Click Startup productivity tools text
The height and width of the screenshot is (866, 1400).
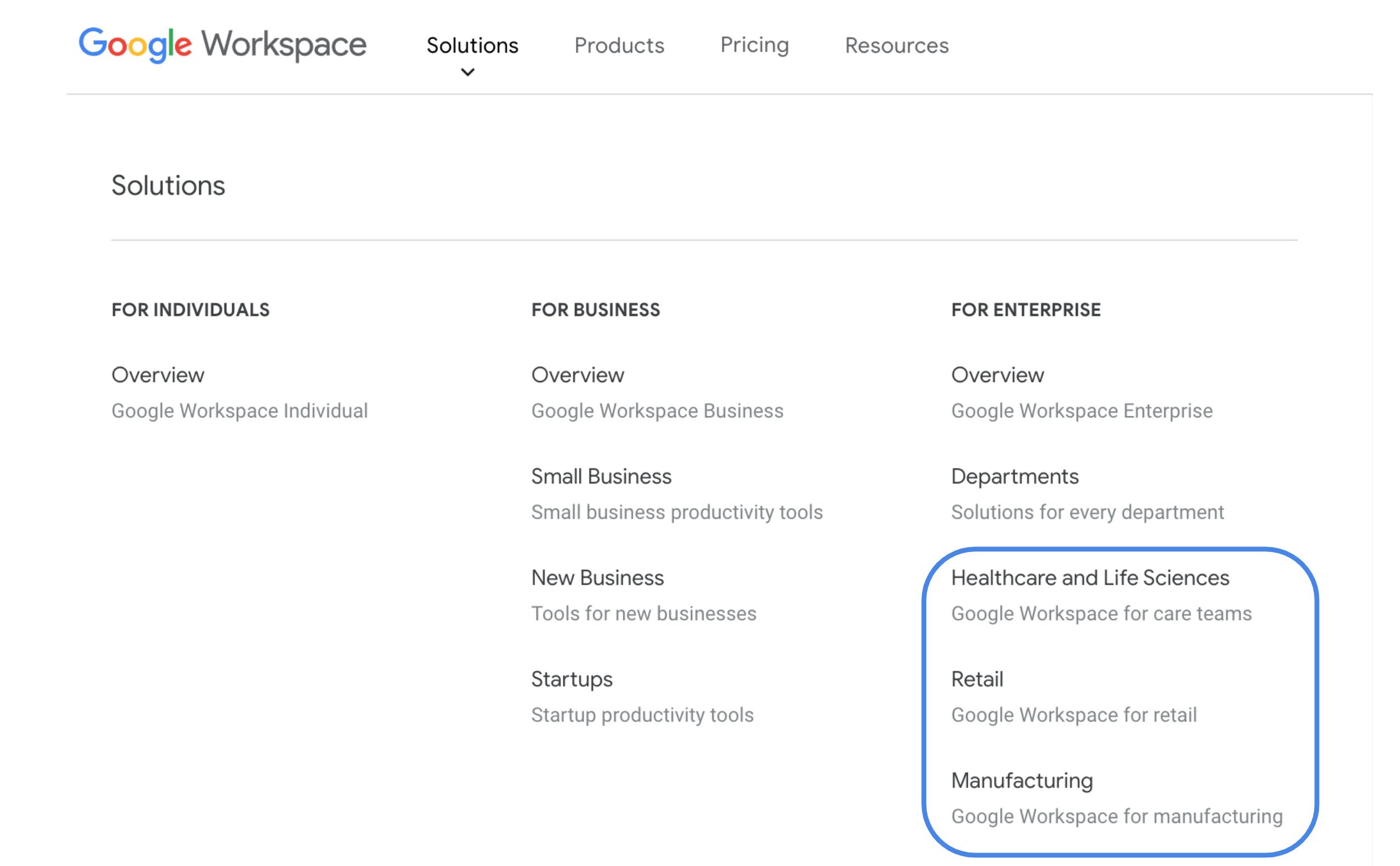(x=642, y=715)
